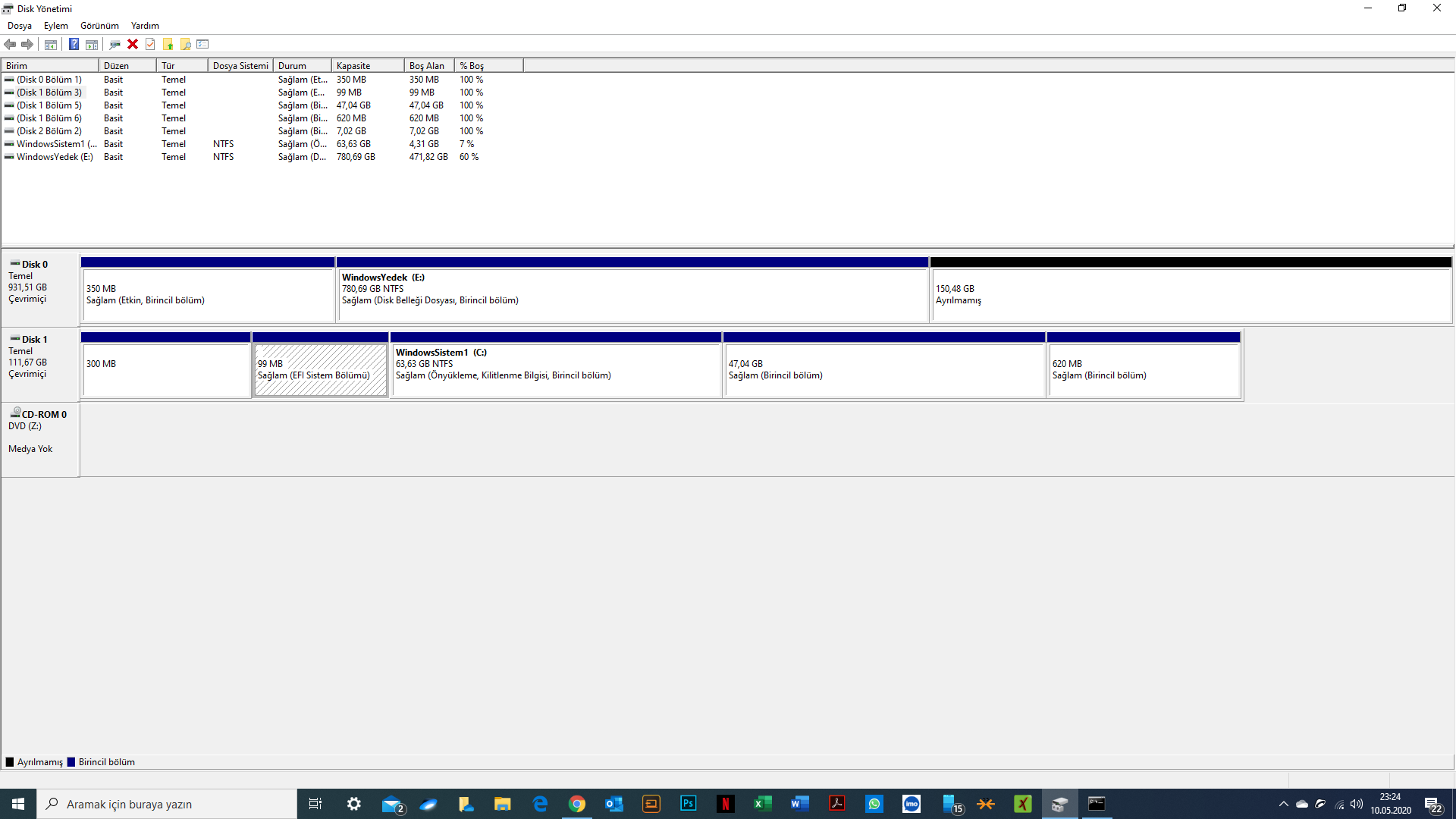Click the Back arrow in toolbar
The height and width of the screenshot is (819, 1456).
(x=10, y=44)
